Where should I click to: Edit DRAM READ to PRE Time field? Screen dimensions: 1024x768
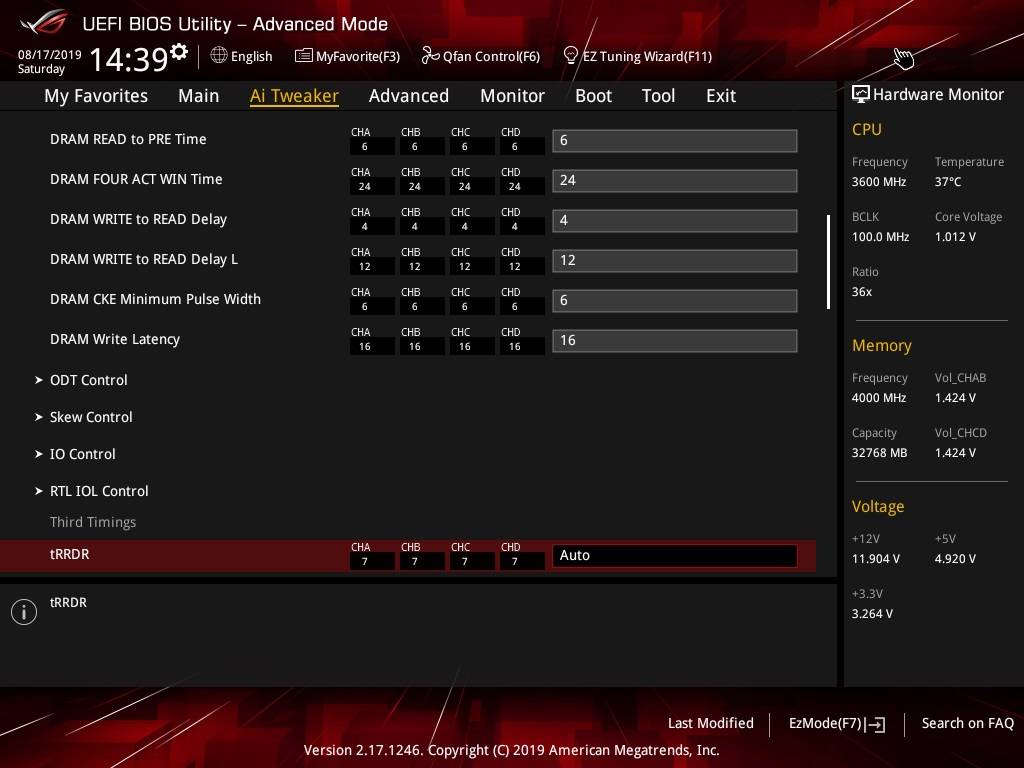click(x=675, y=140)
